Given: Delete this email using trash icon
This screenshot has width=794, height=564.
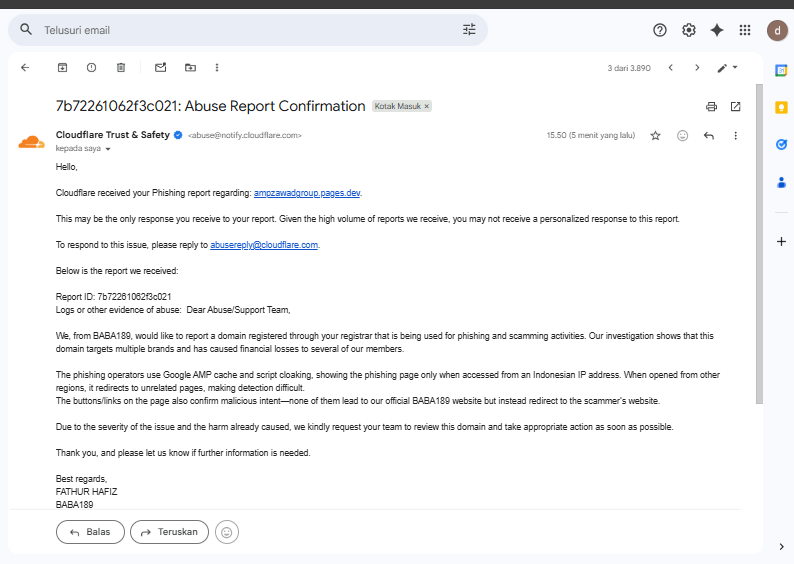Looking at the screenshot, I should [x=121, y=67].
